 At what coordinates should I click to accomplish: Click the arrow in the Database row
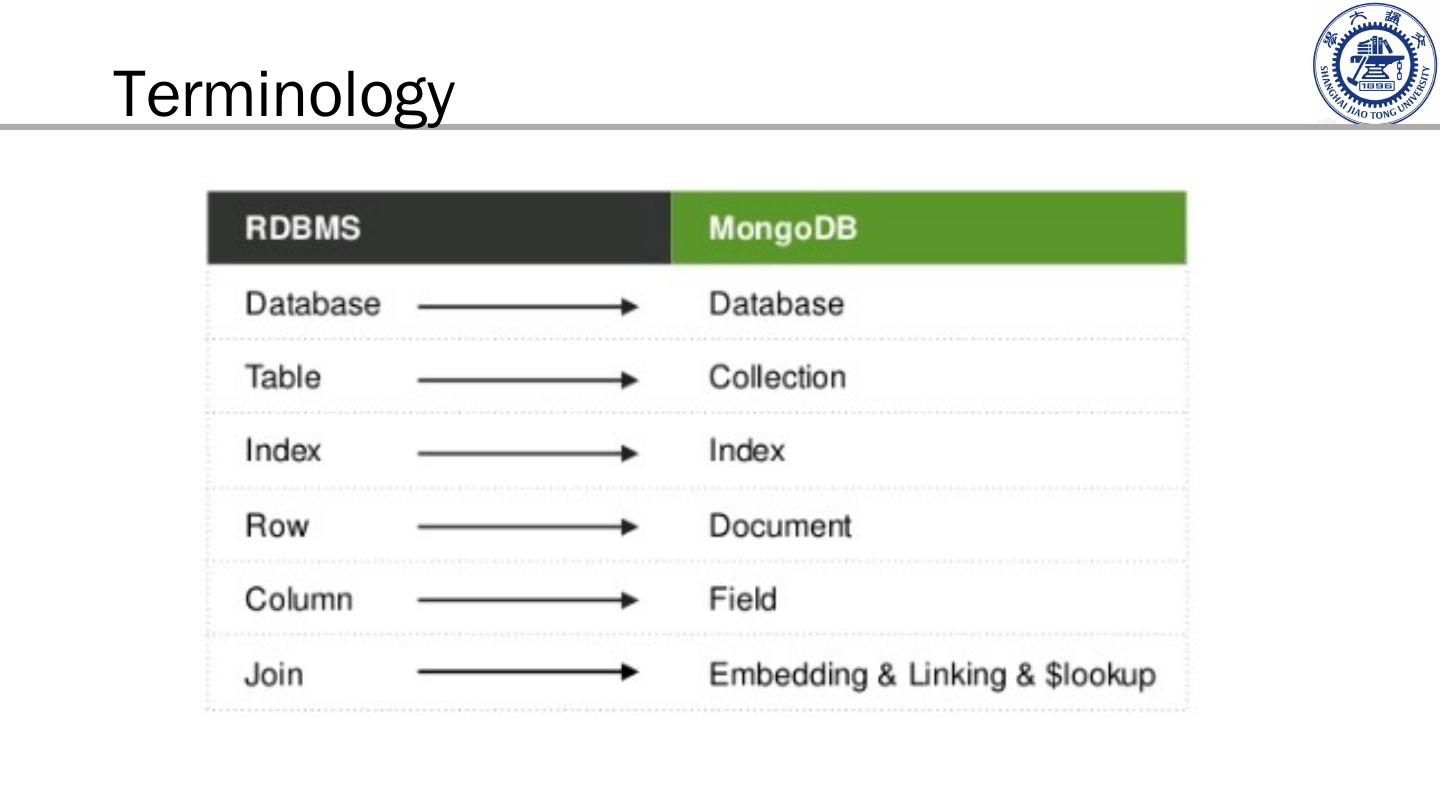pos(527,305)
